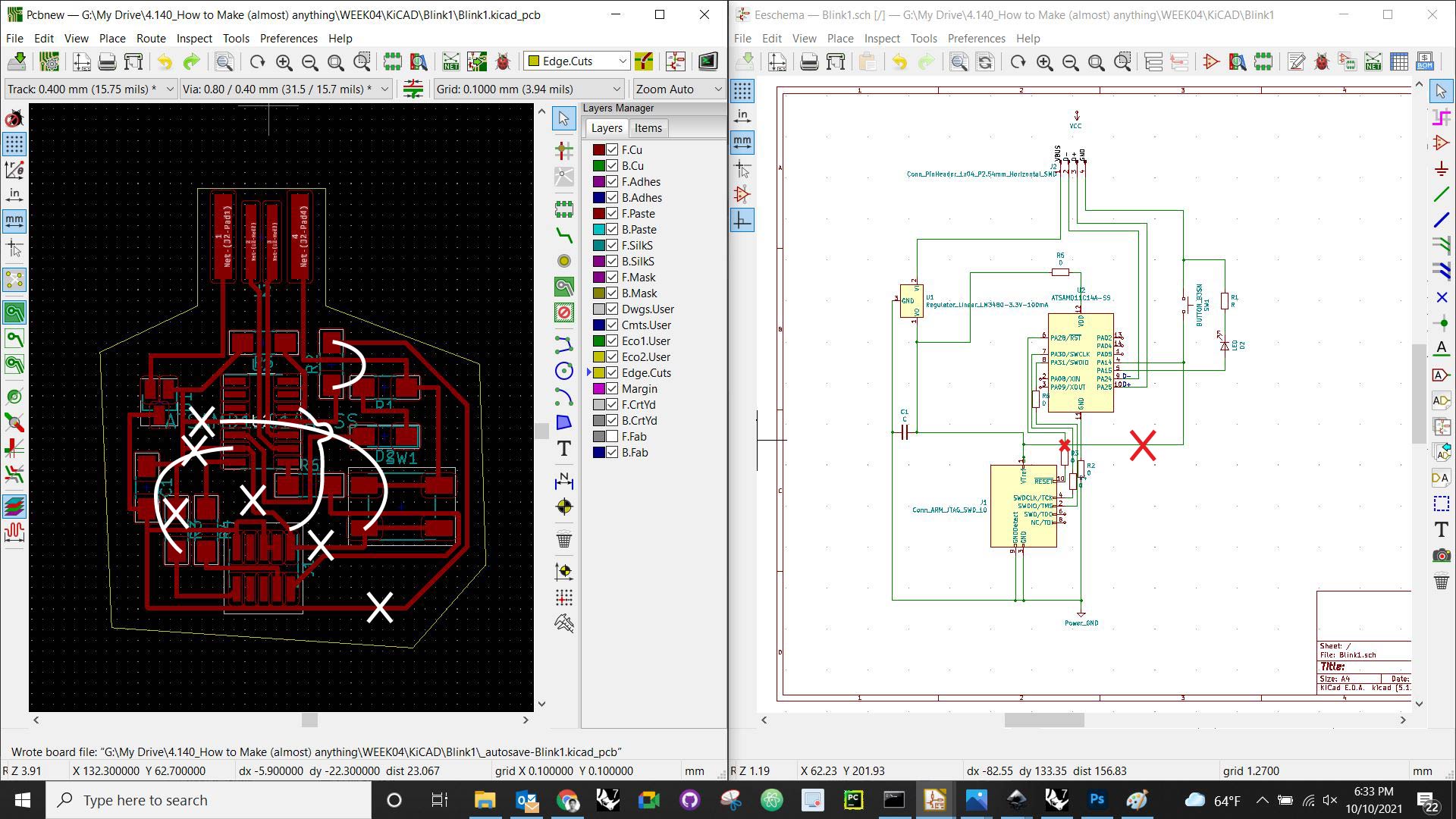Click Undo in Pcbnew toolbar

(x=165, y=61)
